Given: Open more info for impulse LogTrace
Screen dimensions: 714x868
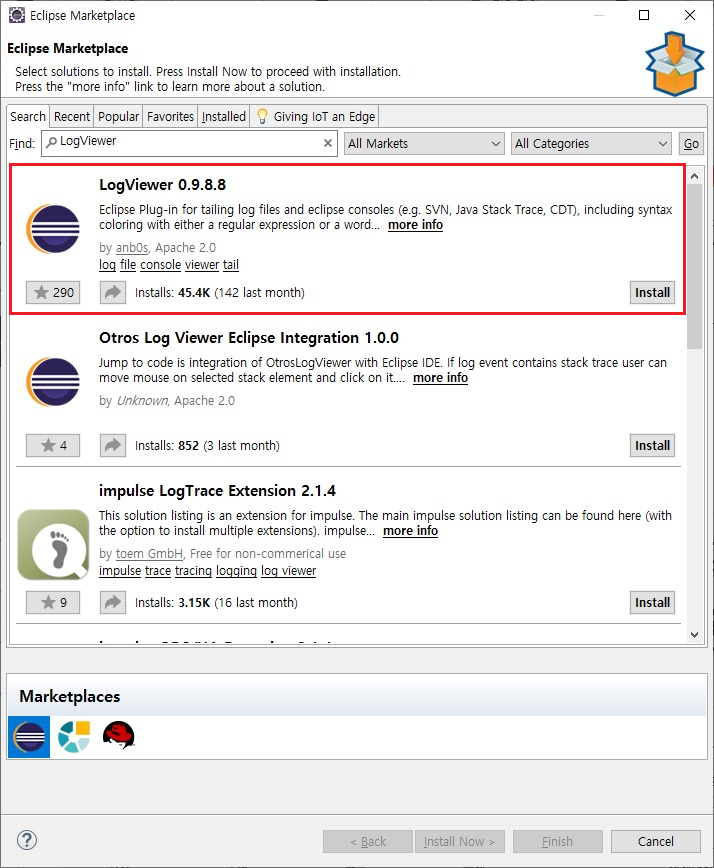Looking at the screenshot, I should pos(410,530).
